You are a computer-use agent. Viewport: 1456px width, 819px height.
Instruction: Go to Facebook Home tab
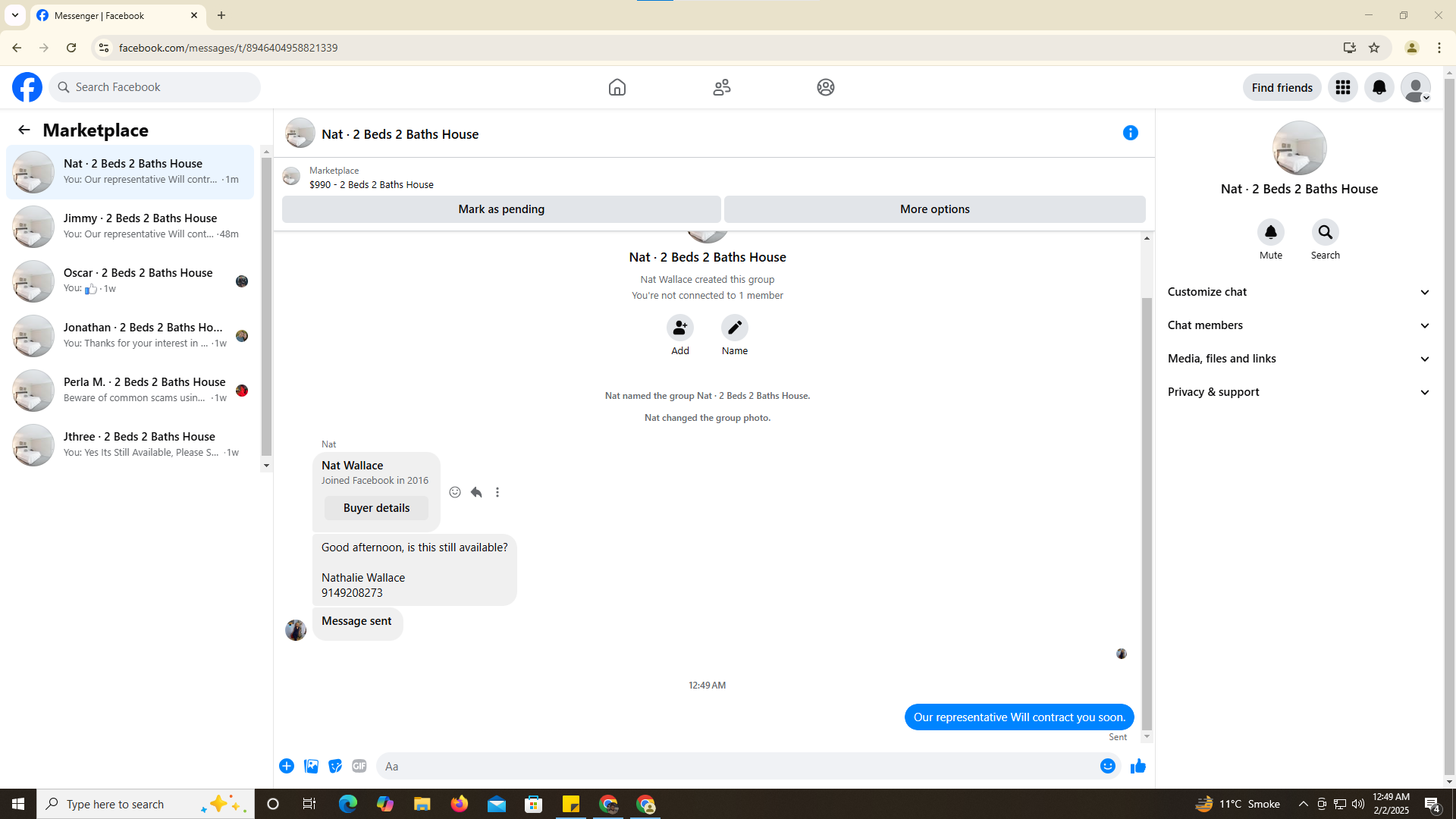[x=617, y=87]
